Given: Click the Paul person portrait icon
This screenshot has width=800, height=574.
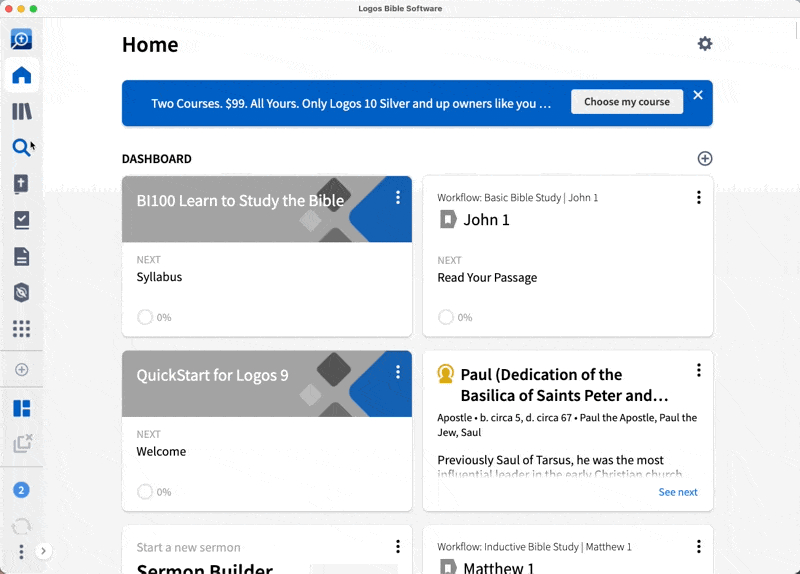Looking at the screenshot, I should 445,374.
